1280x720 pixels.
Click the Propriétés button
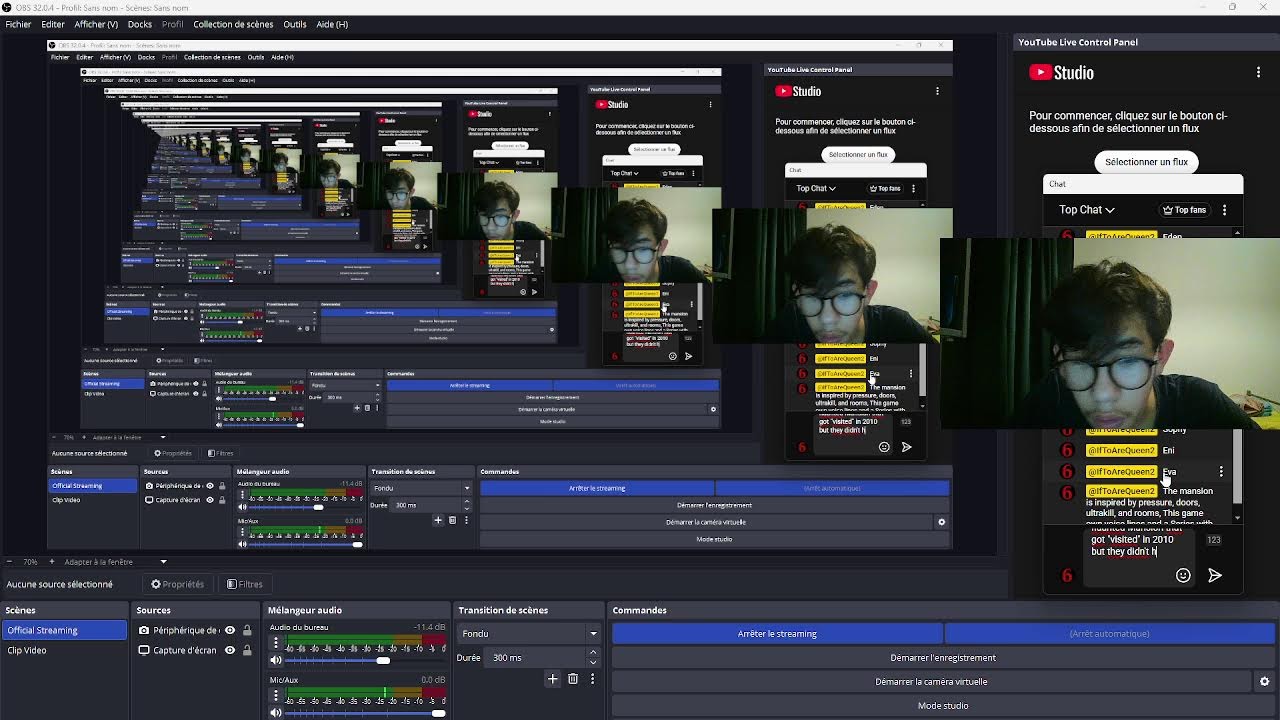tap(177, 584)
